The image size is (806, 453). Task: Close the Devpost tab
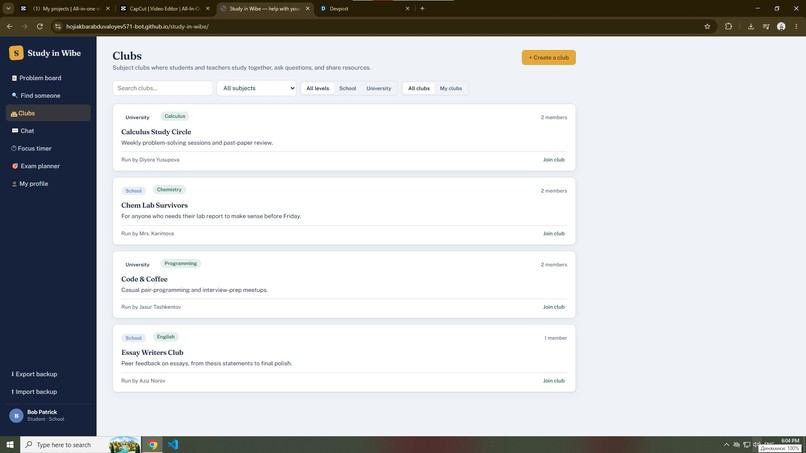tap(407, 9)
